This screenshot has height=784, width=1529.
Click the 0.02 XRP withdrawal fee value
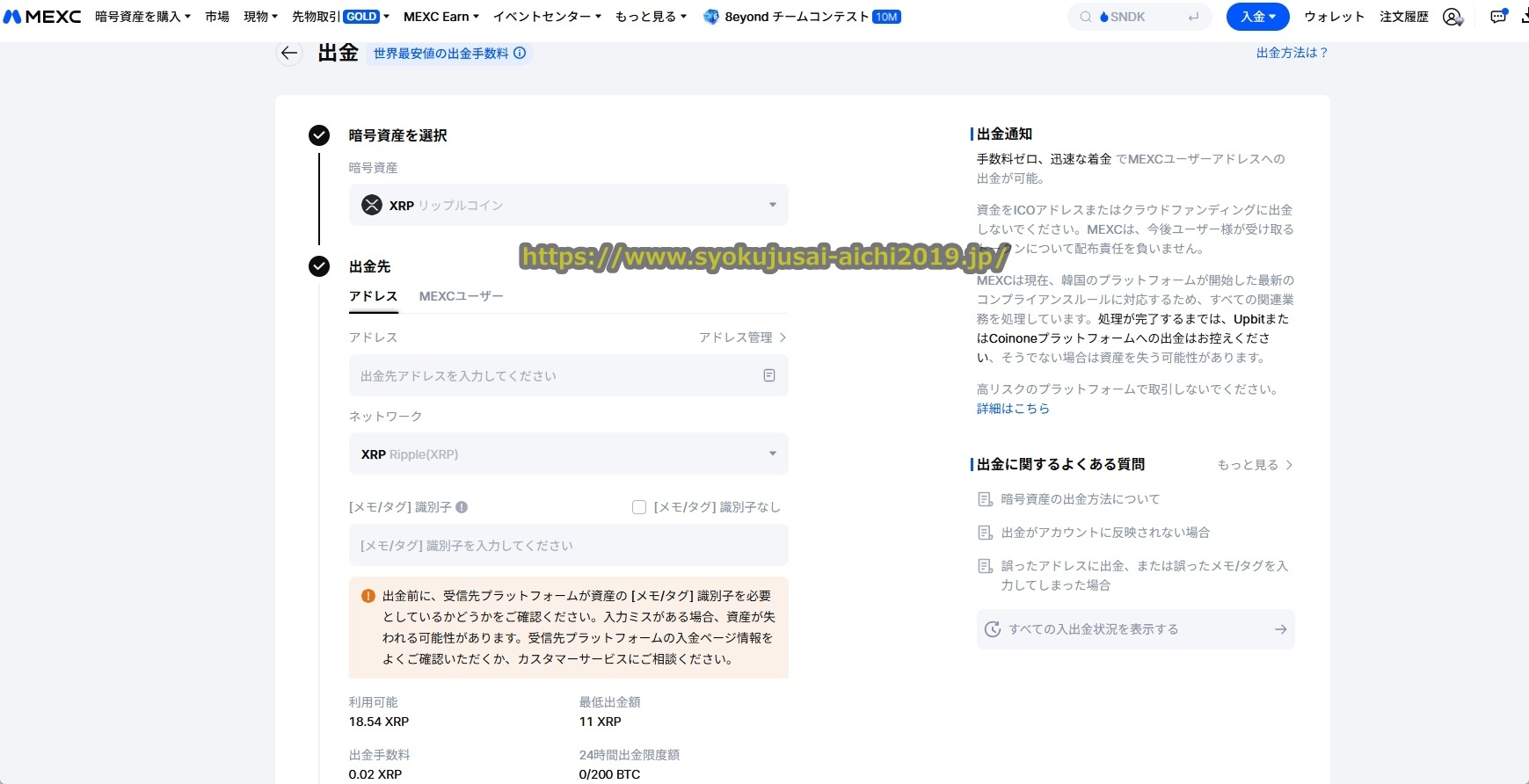(x=375, y=774)
